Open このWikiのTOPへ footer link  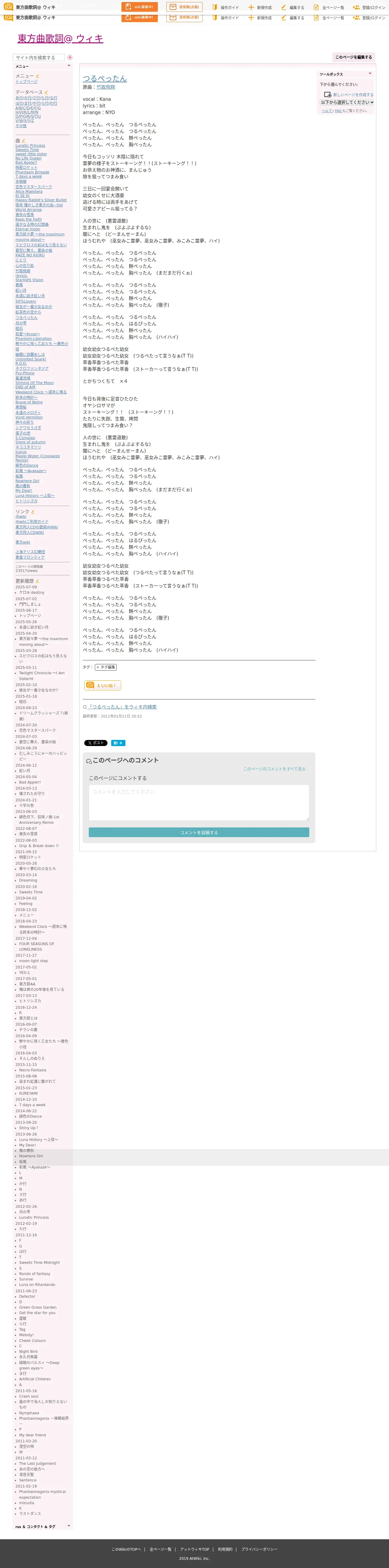pos(126,1549)
